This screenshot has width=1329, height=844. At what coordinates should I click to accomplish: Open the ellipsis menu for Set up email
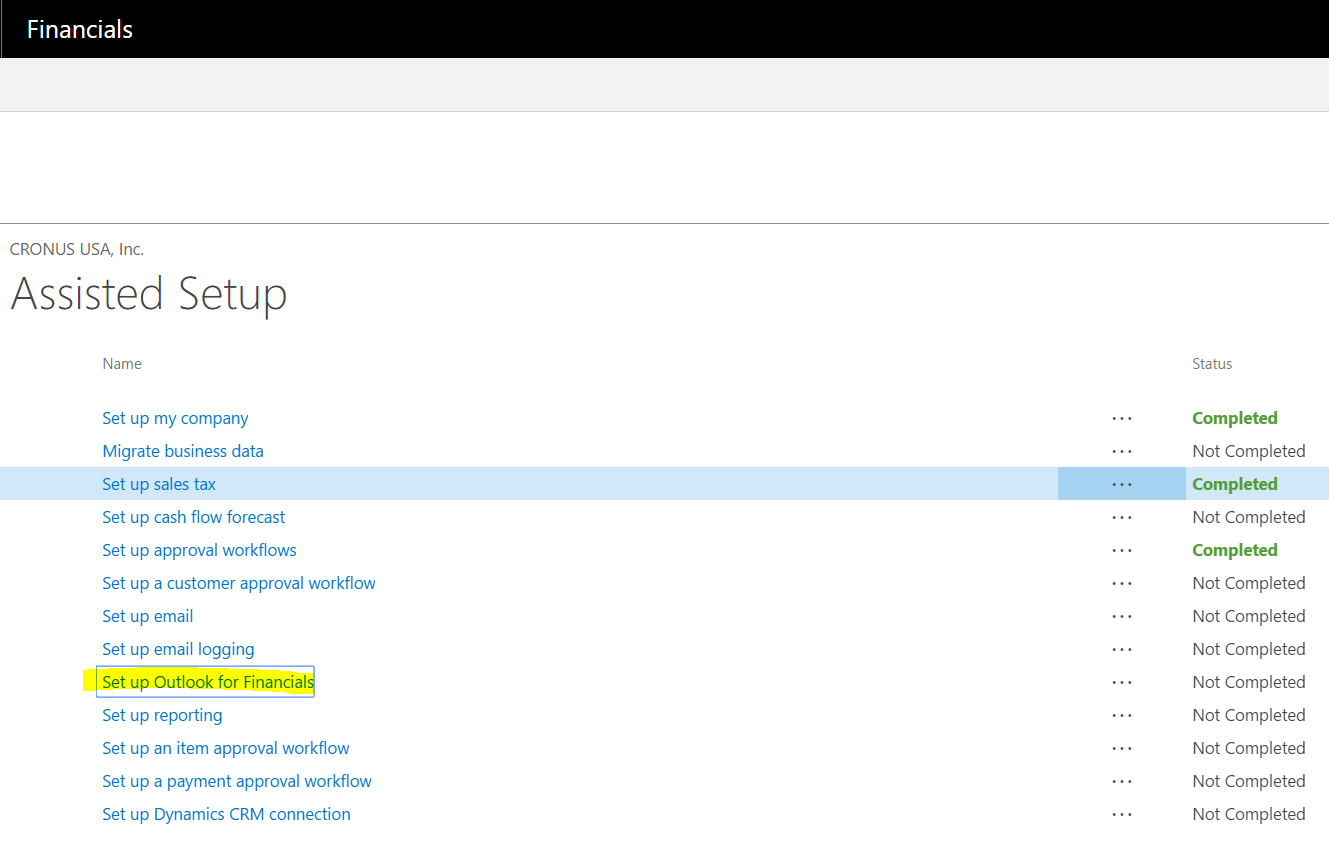click(1121, 616)
